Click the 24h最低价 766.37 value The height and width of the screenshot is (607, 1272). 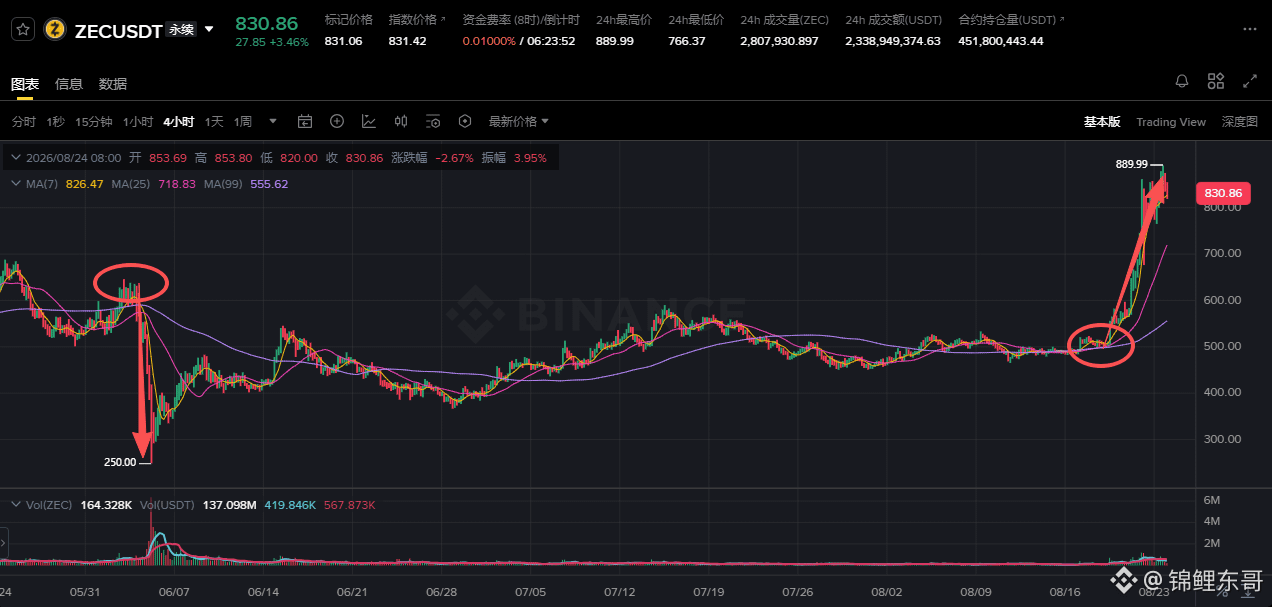(x=687, y=41)
